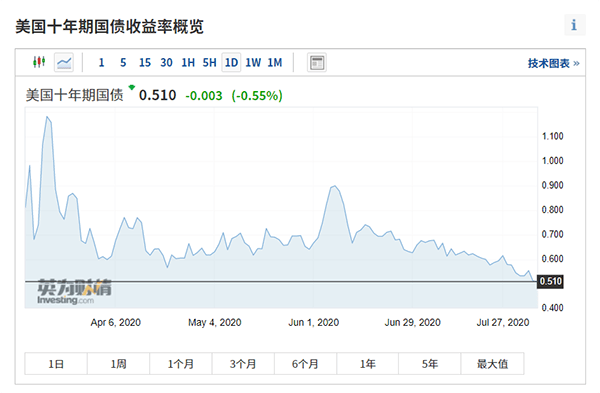Select the area line chart icon
Screen dimensions: 600x393
[64, 62]
